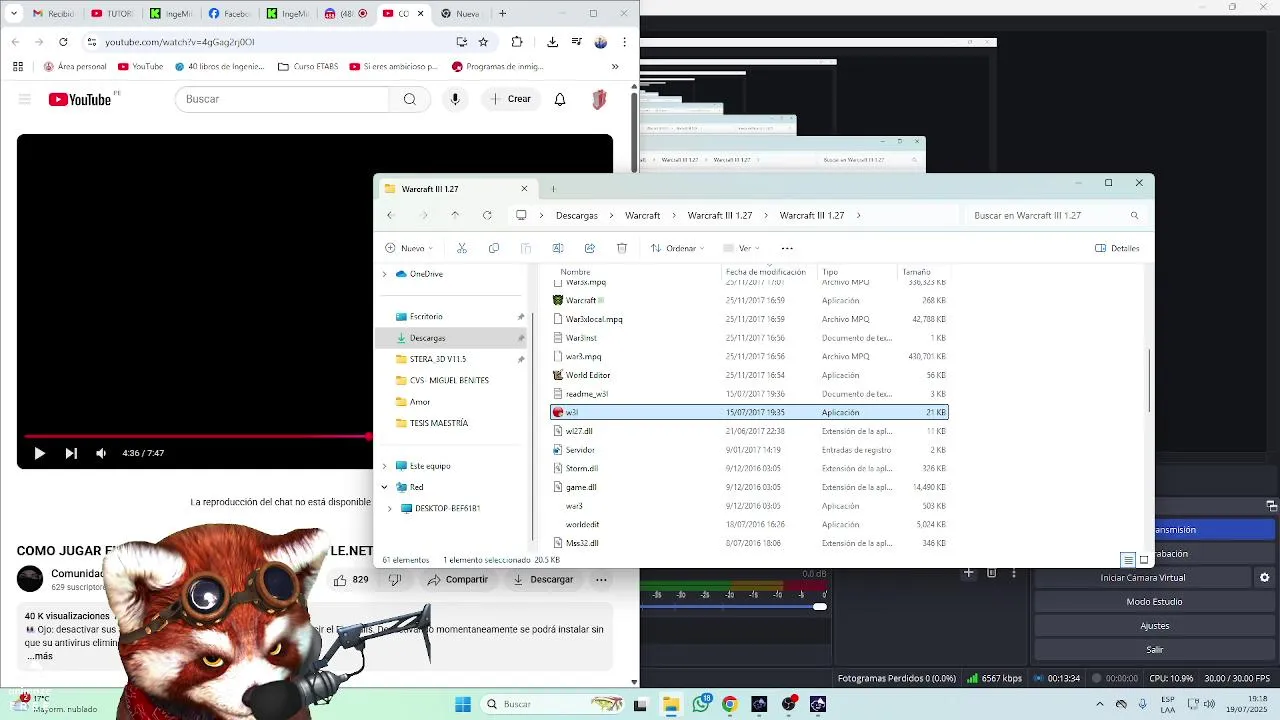This screenshot has height=720, width=1280.
Task: Go up one folder in Explorer
Action: [455, 215]
